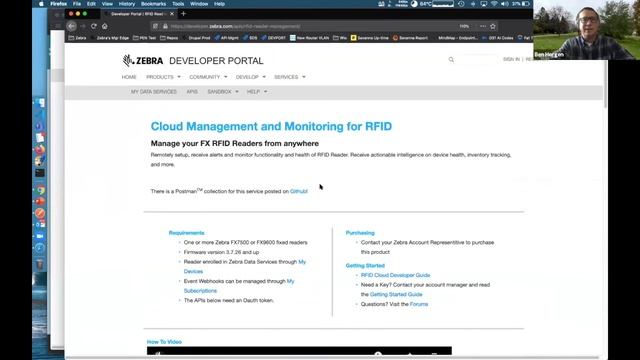Image resolution: width=640 pixels, height=360 pixels.
Task: Open the Apple menu
Action: [x=41, y=4]
